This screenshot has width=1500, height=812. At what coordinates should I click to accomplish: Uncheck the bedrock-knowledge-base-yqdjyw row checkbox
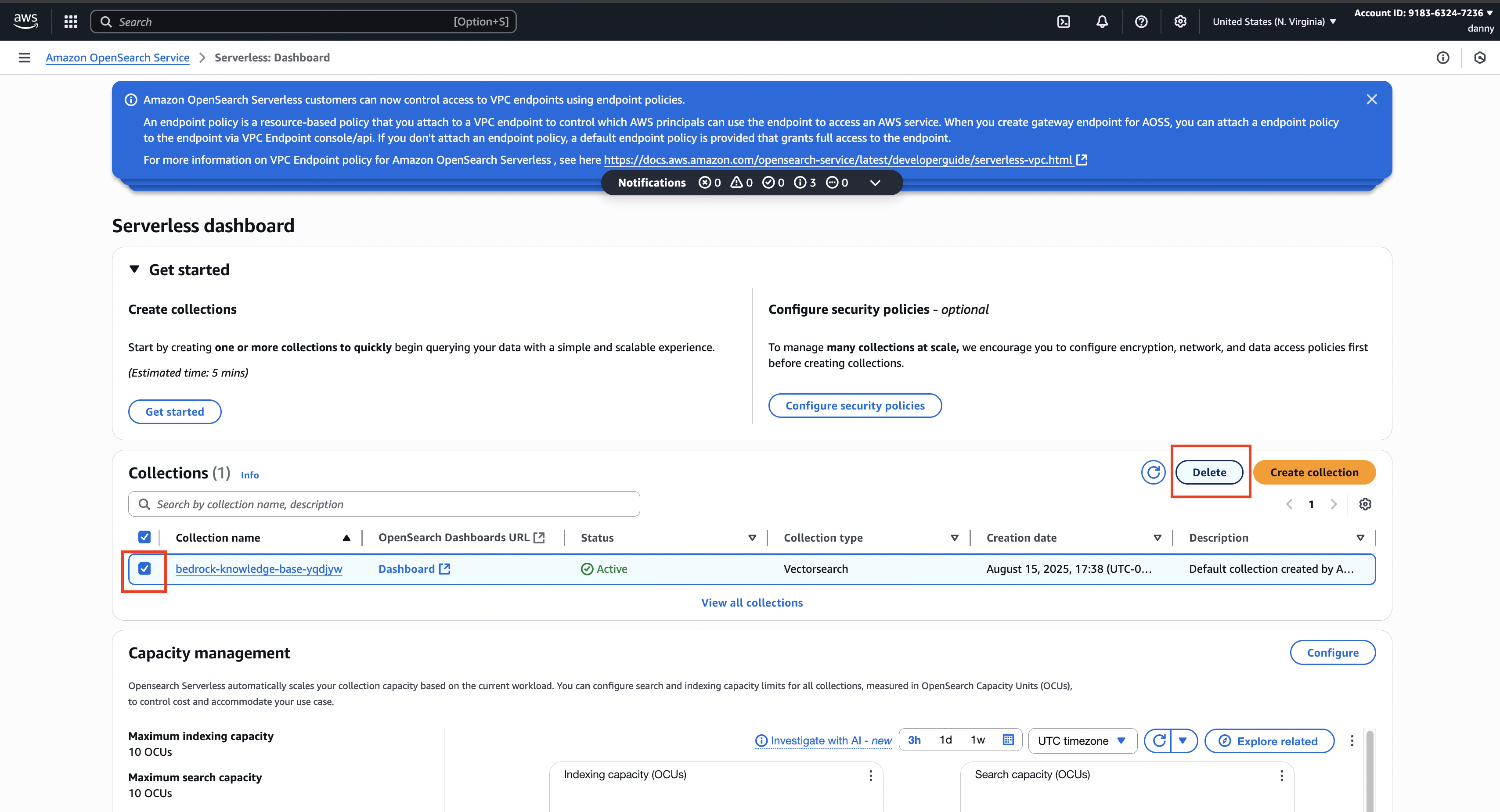(144, 569)
